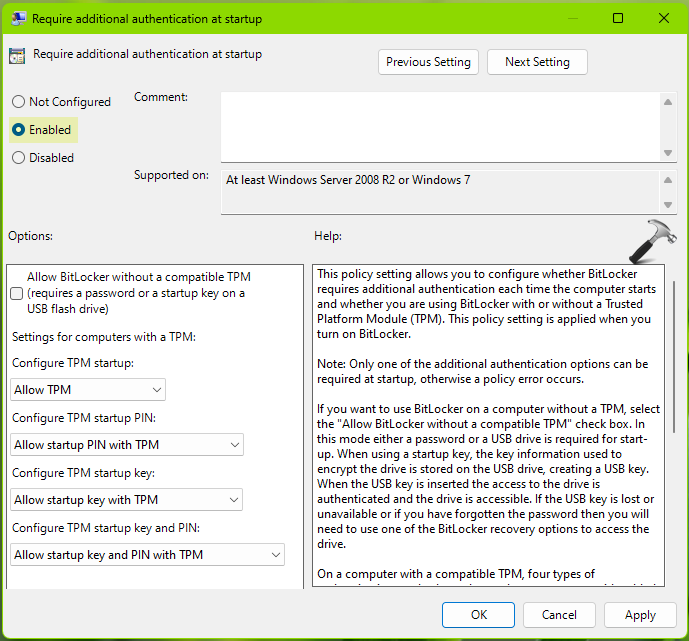Click the Comment box scroll down arrow
689x641 pixels.
tap(669, 152)
